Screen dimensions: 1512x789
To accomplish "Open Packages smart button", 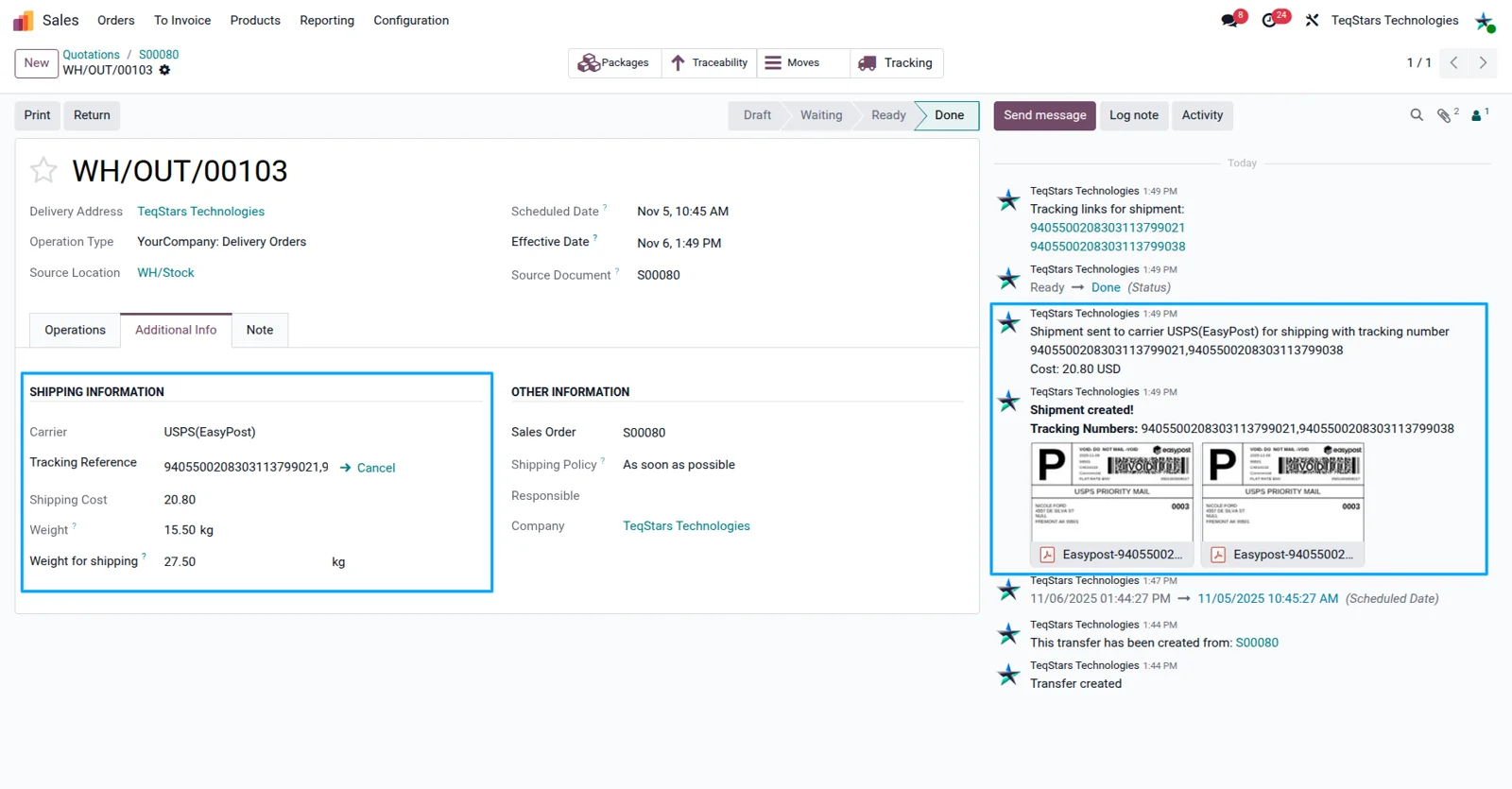I will click(x=614, y=63).
